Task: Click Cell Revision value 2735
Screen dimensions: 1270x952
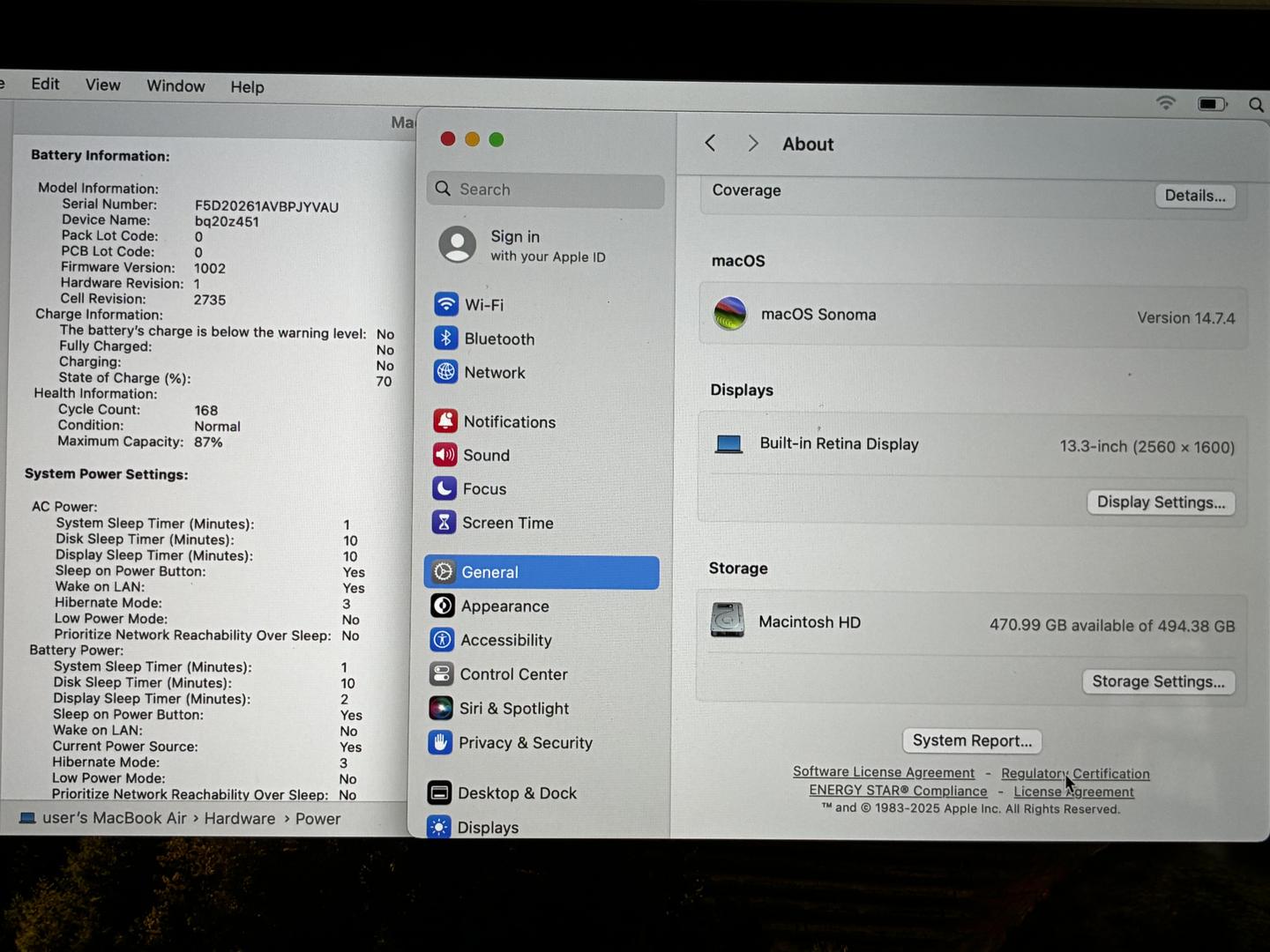Action: pyautogui.click(x=210, y=300)
